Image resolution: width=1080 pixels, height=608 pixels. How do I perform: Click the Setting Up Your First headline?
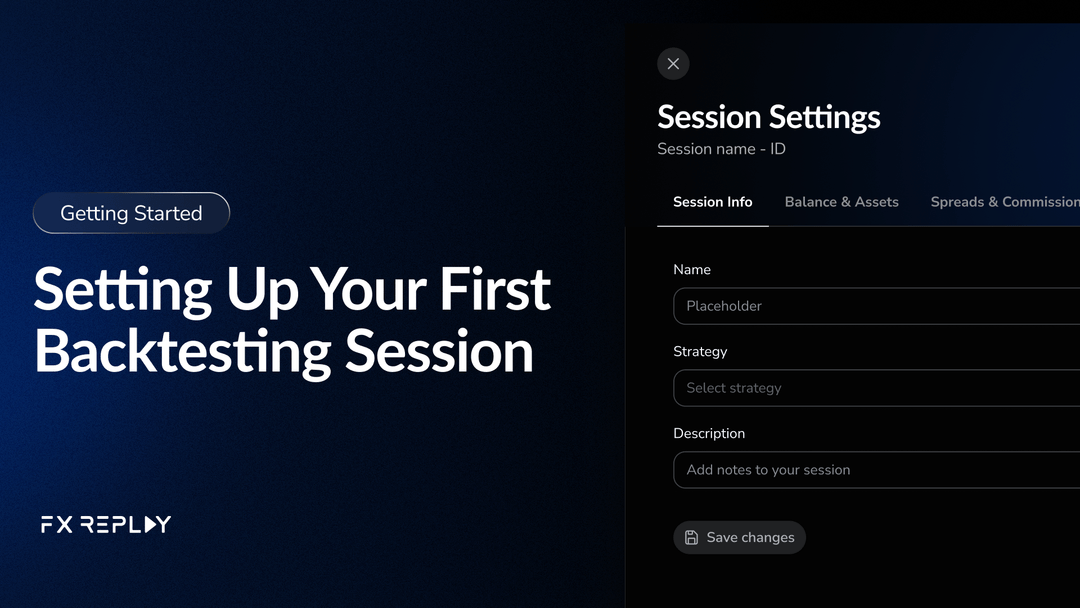(x=292, y=290)
